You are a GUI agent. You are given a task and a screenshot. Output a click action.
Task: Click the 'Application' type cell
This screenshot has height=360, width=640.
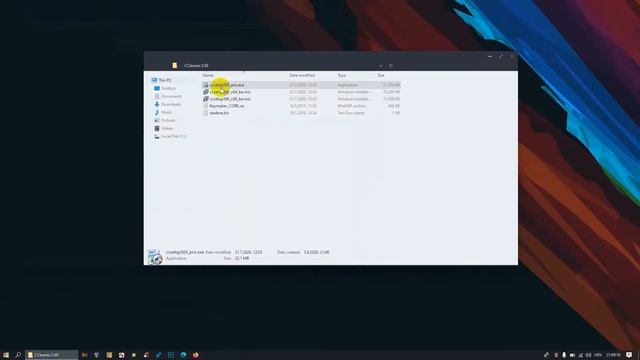348,85
